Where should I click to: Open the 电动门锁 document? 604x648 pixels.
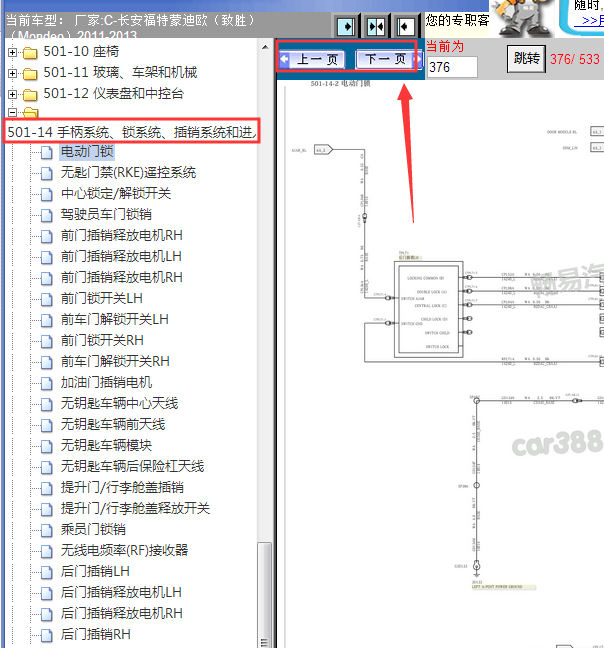tap(87, 152)
